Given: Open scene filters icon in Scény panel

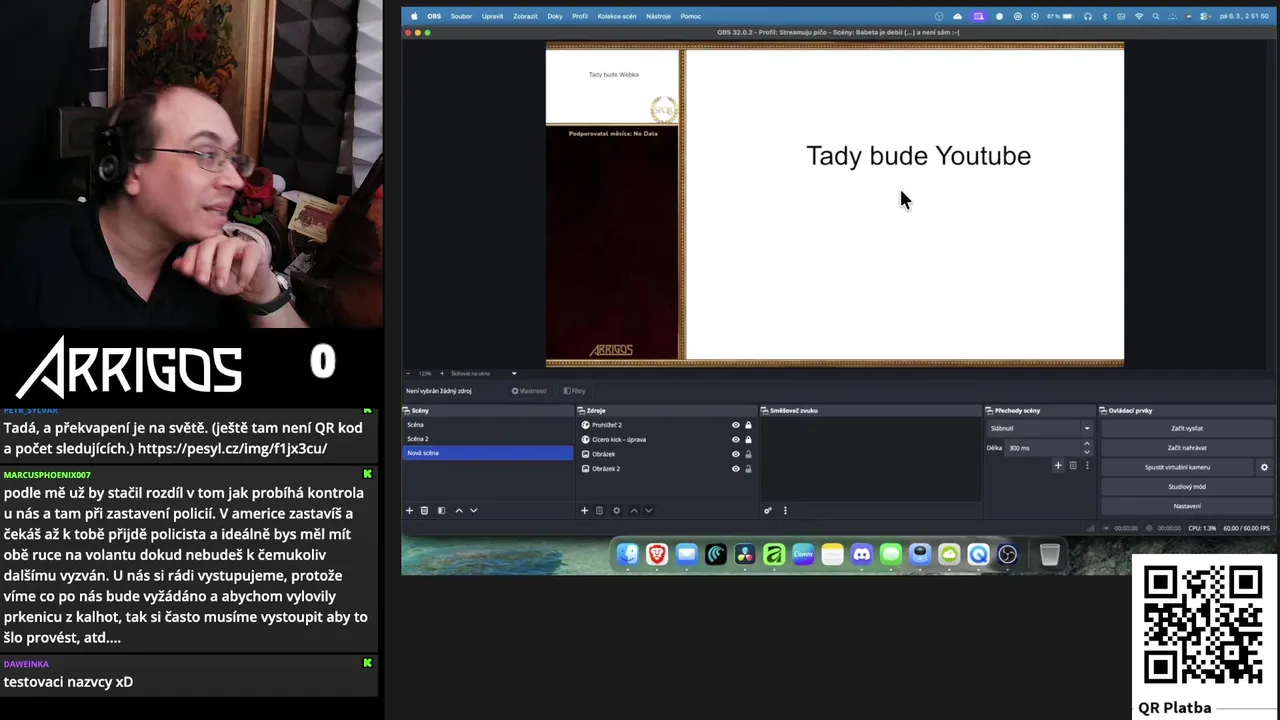Looking at the screenshot, I should pyautogui.click(x=441, y=511).
